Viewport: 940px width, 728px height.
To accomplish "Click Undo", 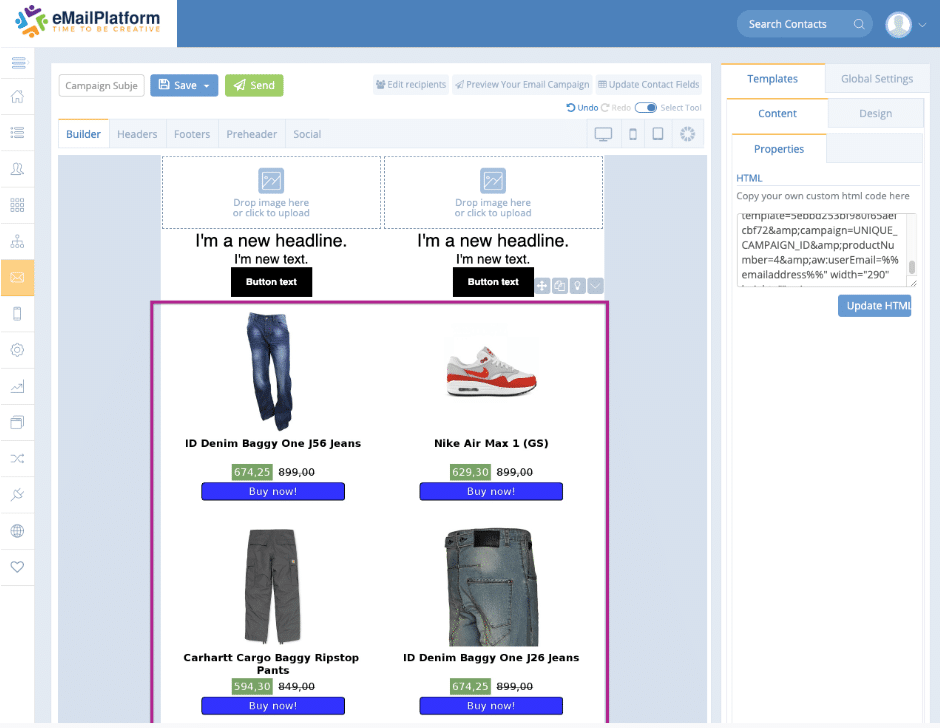I will pos(582,107).
